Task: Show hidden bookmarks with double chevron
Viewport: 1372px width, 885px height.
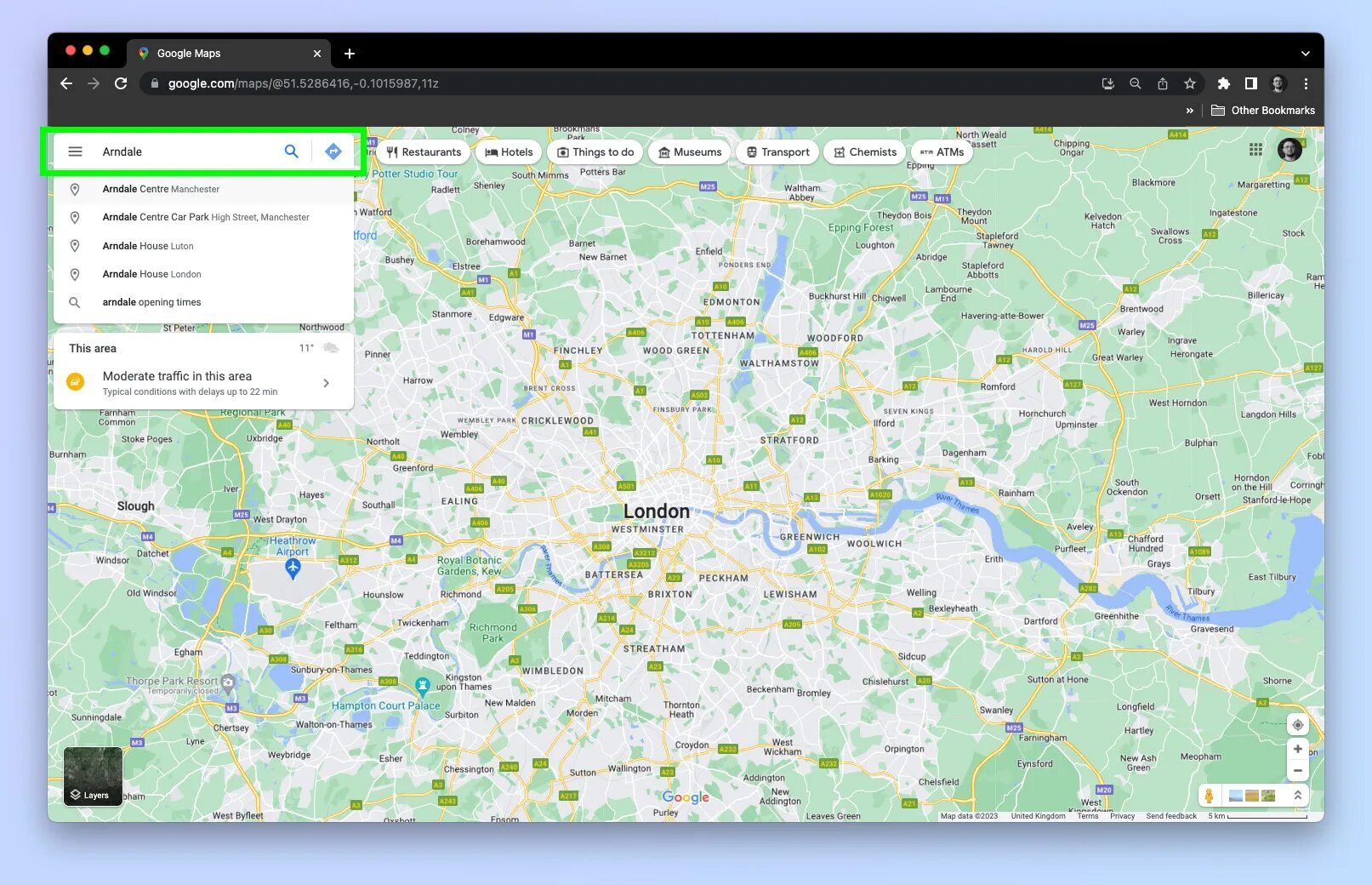Action: tap(1189, 111)
